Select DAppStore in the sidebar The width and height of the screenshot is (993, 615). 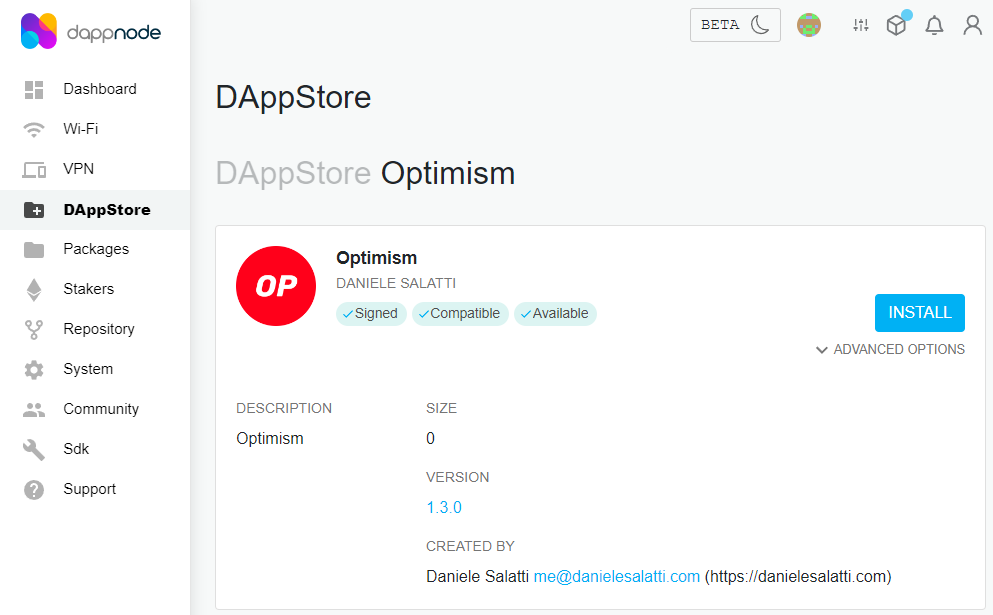coord(95,210)
